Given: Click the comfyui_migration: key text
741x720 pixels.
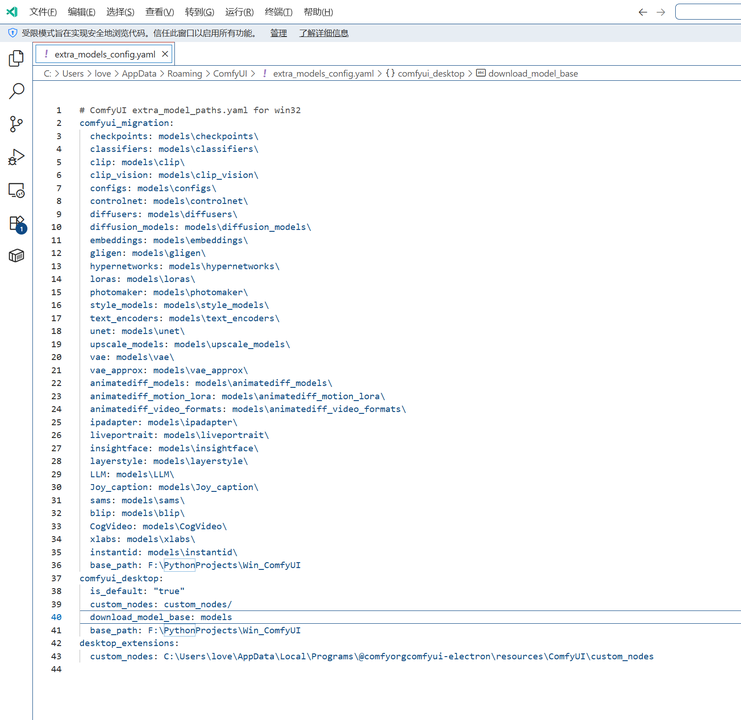Looking at the screenshot, I should 127,123.
